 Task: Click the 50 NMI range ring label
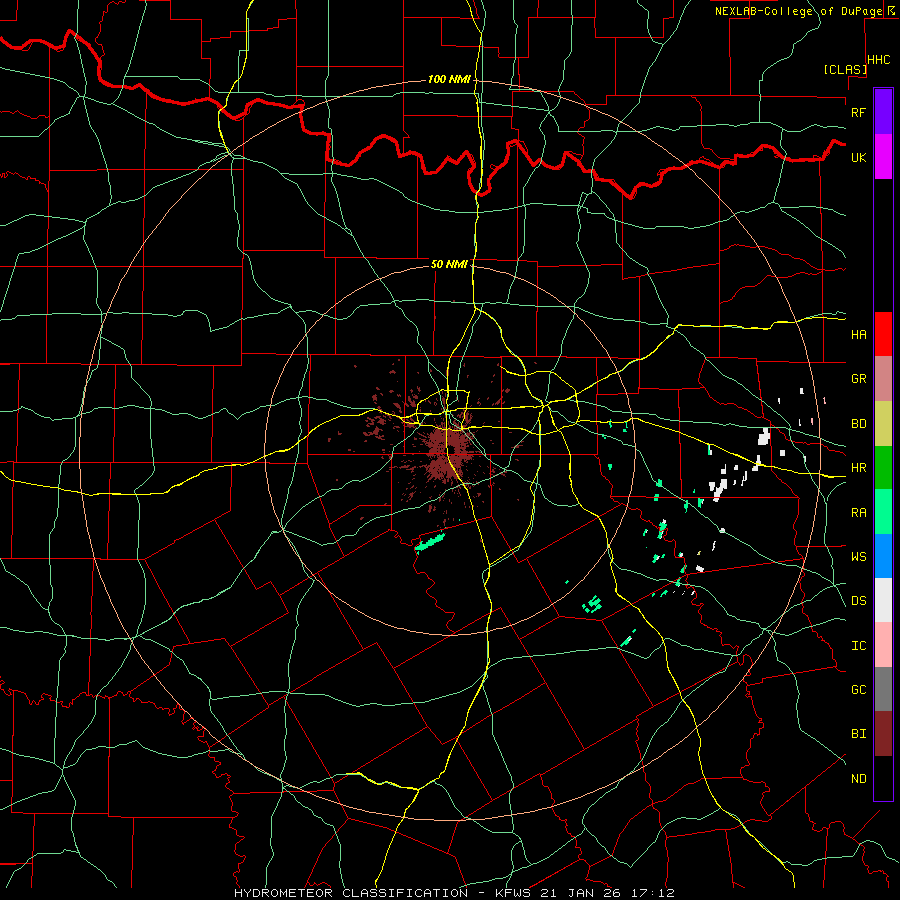coord(449,264)
